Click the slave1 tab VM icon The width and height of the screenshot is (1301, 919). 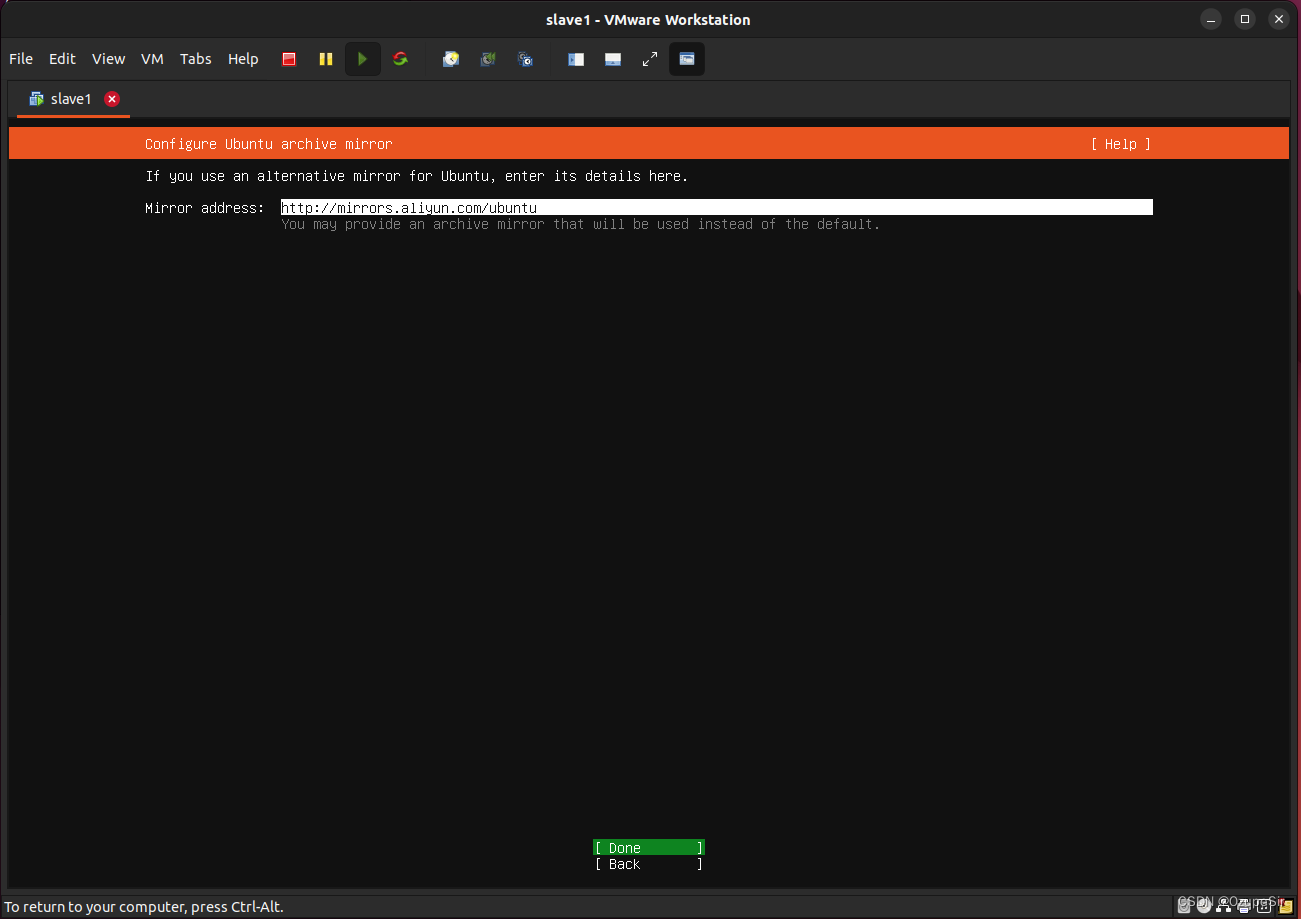pos(37,99)
